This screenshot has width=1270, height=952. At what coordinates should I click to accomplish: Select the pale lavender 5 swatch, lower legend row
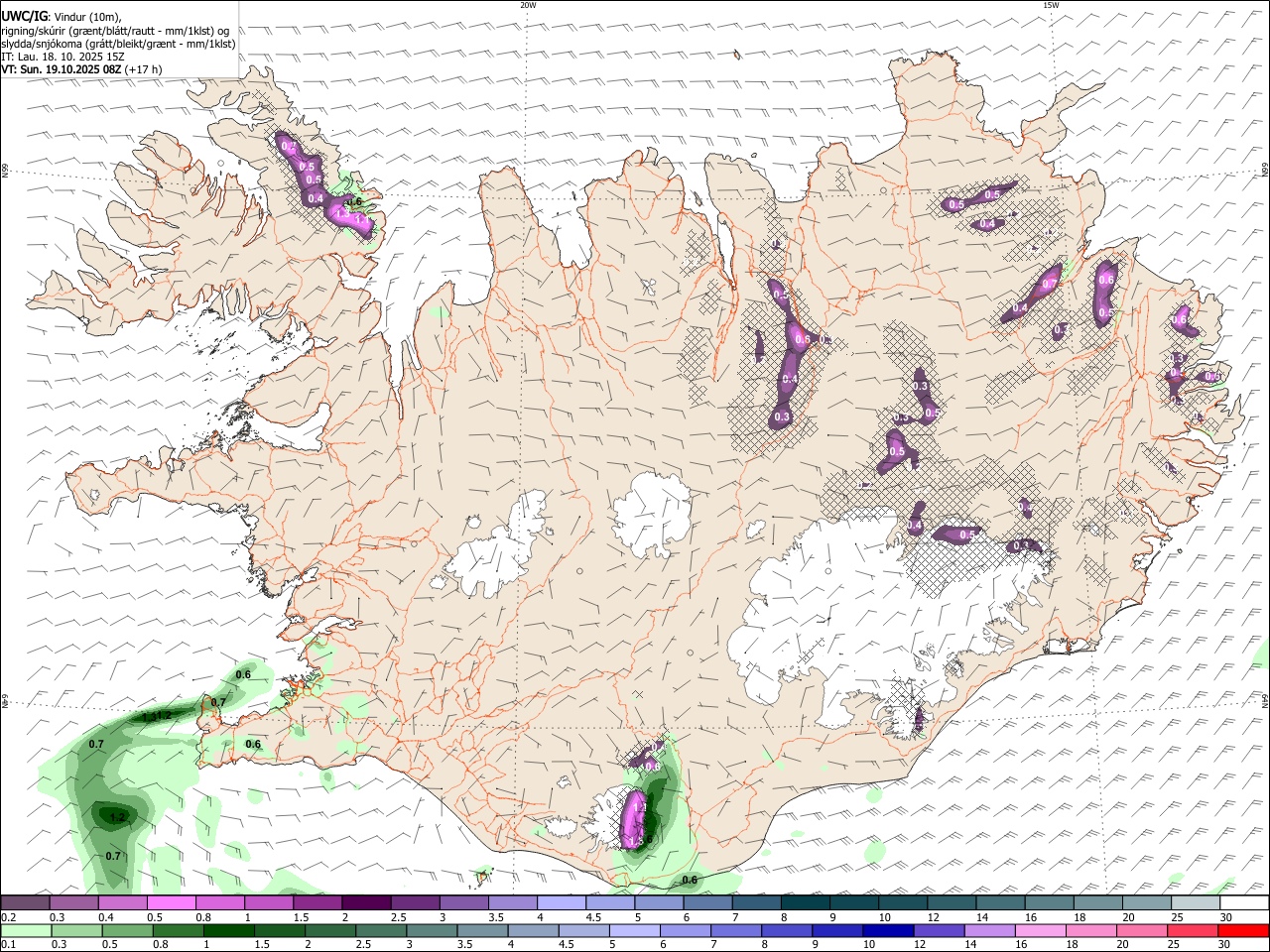click(634, 931)
